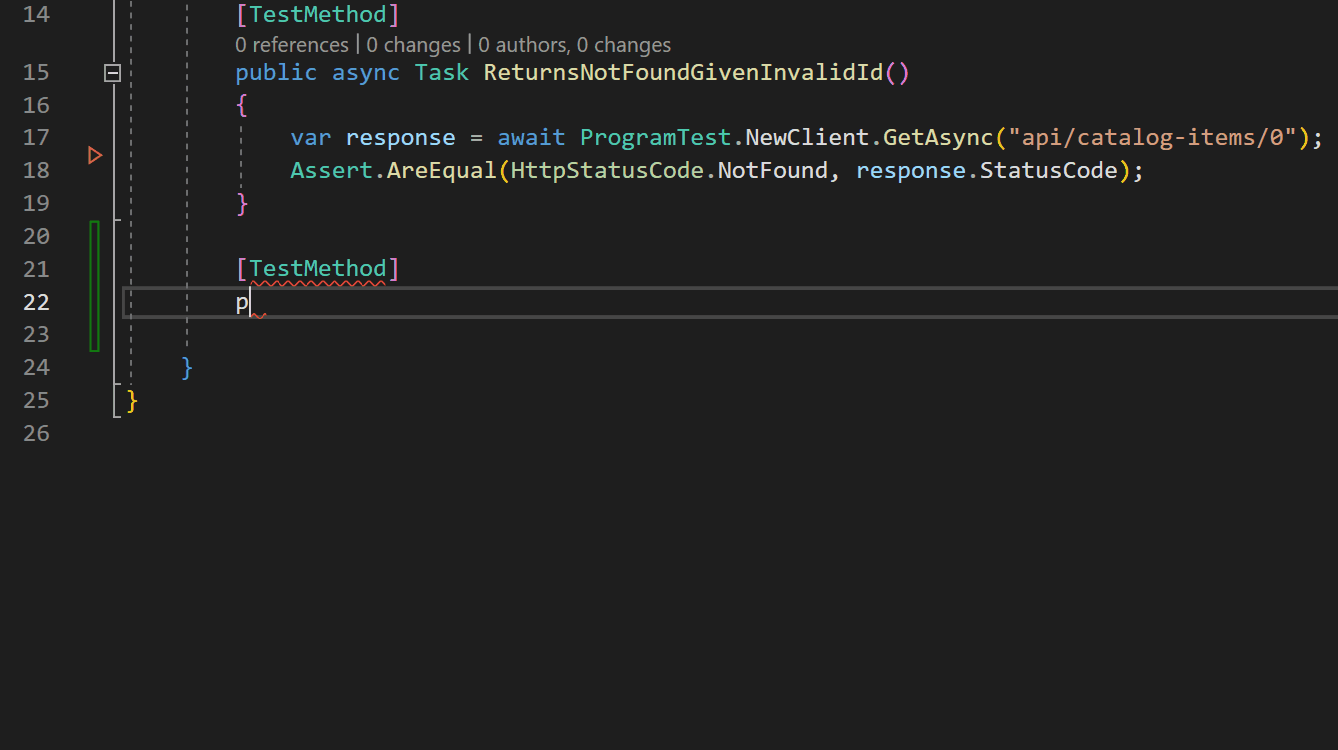Click the [TestMethod] attribute on line 21

click(316, 268)
